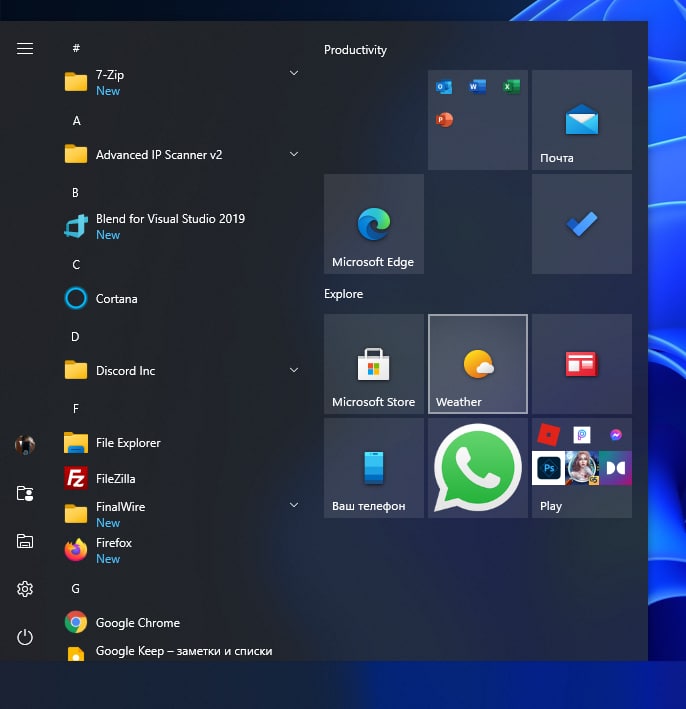The image size is (686, 709).
Task: Expand the Discord Inc folder chevron
Action: tap(294, 370)
